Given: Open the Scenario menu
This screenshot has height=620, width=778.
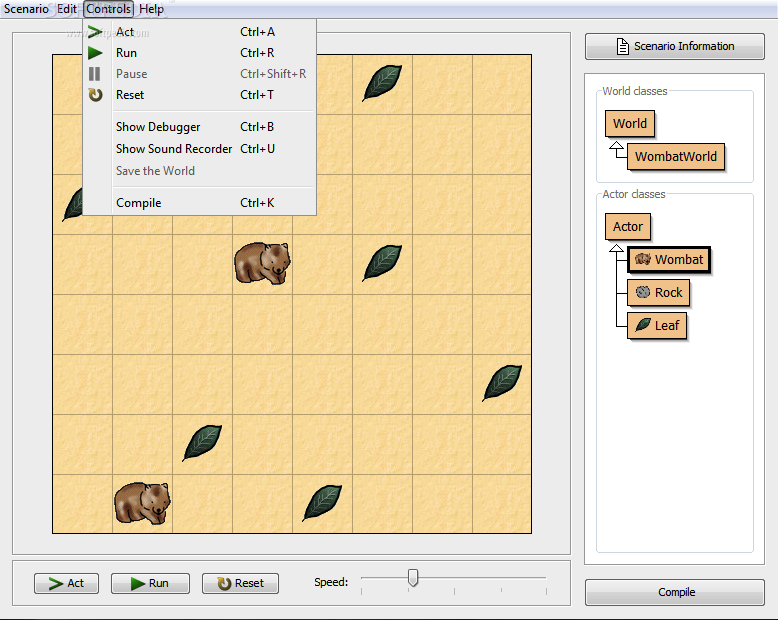Looking at the screenshot, I should [26, 9].
